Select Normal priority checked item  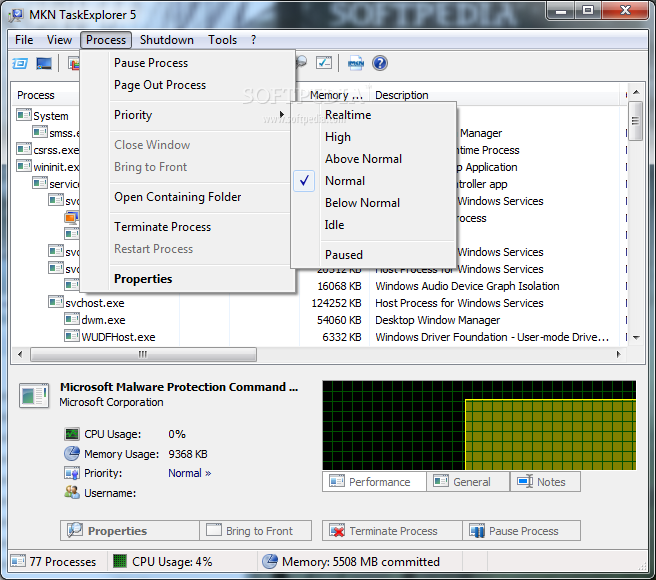(374, 181)
